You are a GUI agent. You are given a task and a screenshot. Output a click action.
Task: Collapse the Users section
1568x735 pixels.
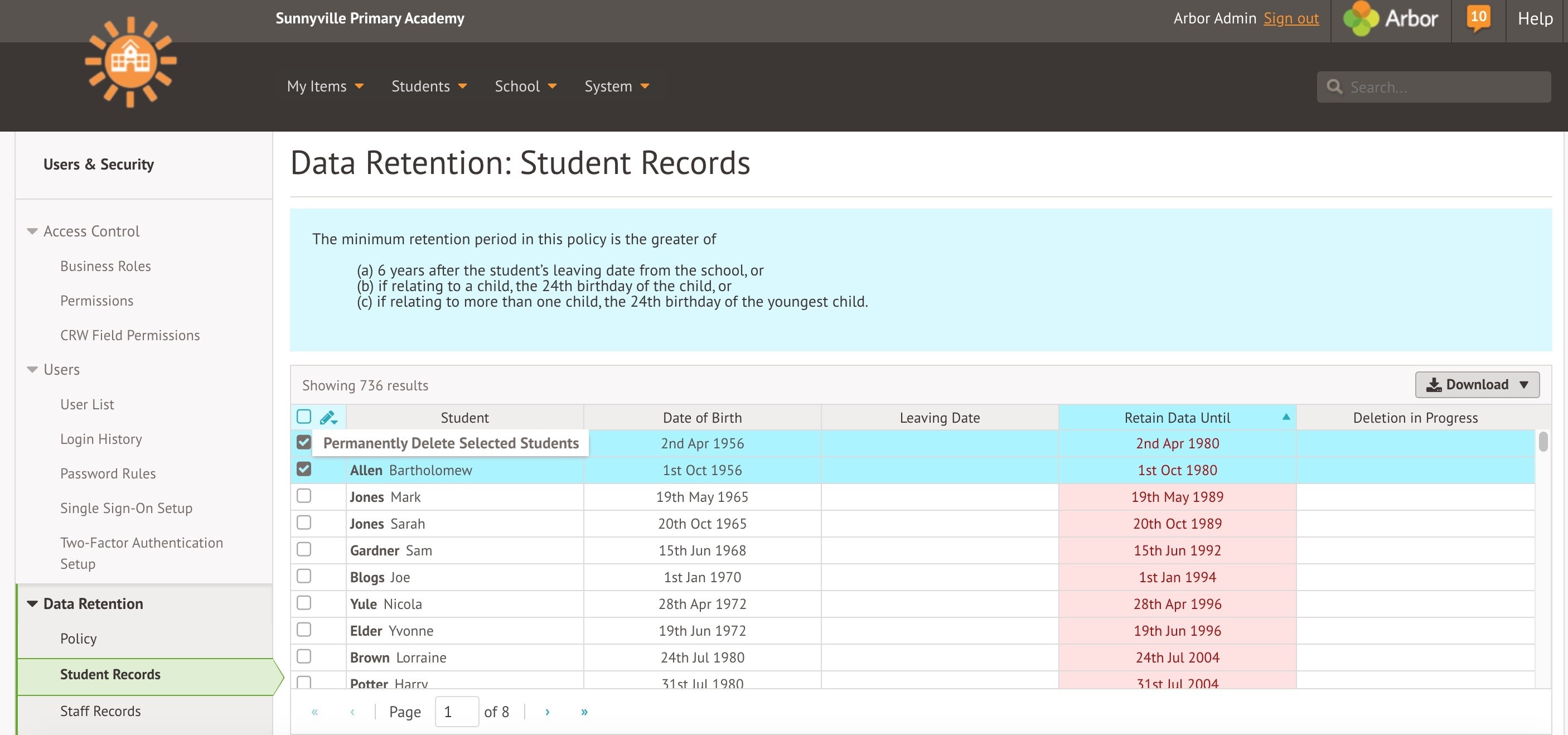coord(32,370)
